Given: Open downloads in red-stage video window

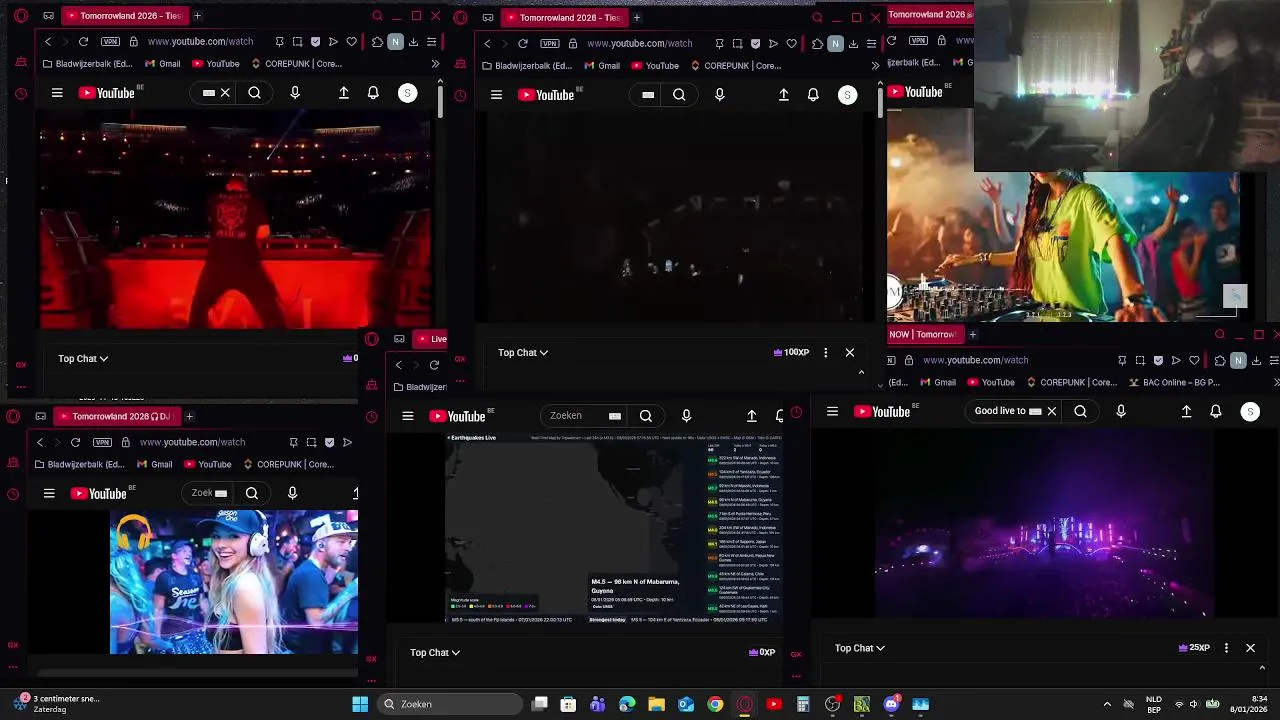Looking at the screenshot, I should 413,42.
